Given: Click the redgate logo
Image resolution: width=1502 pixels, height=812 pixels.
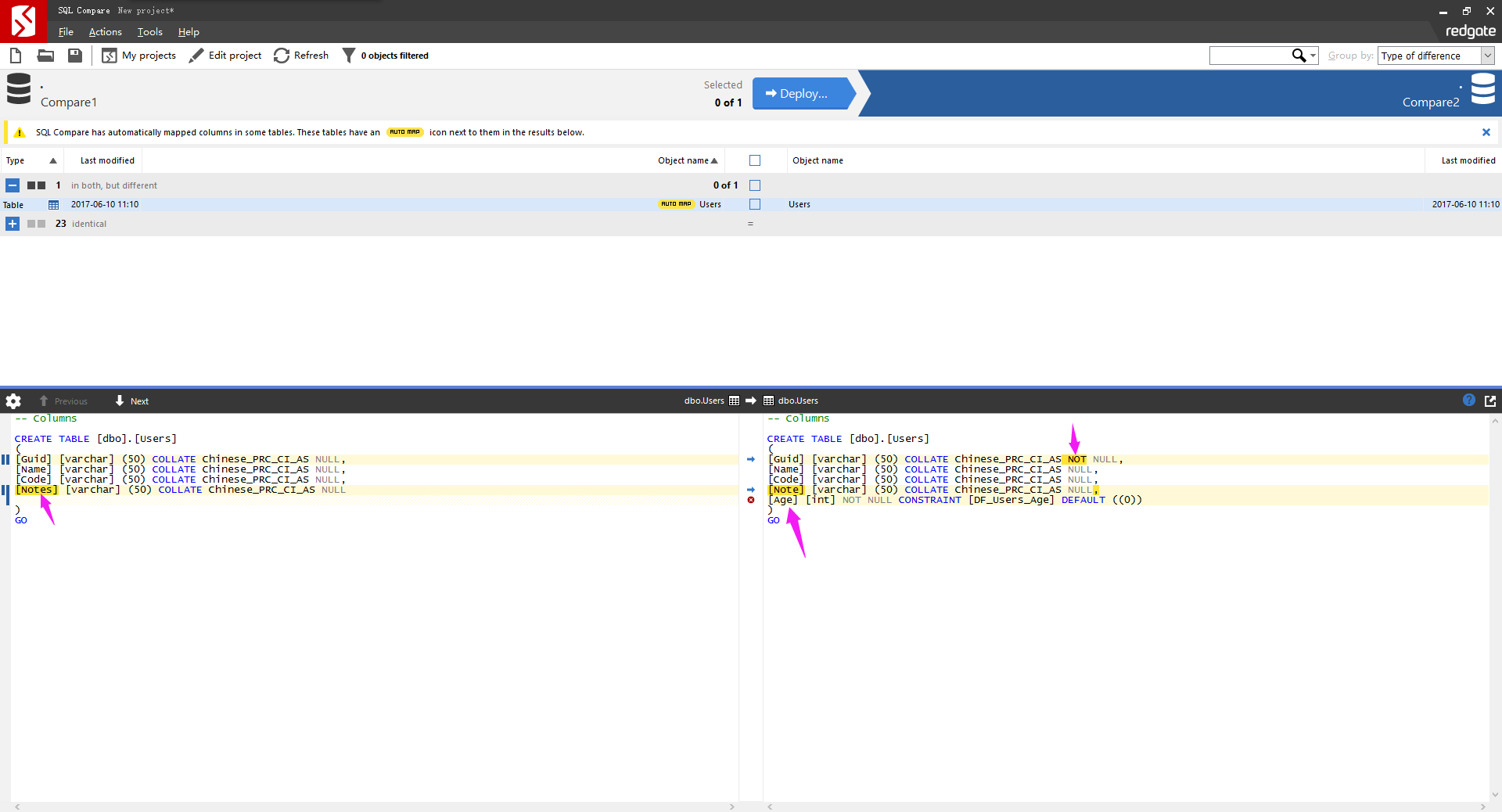Looking at the screenshot, I should tap(1470, 31).
